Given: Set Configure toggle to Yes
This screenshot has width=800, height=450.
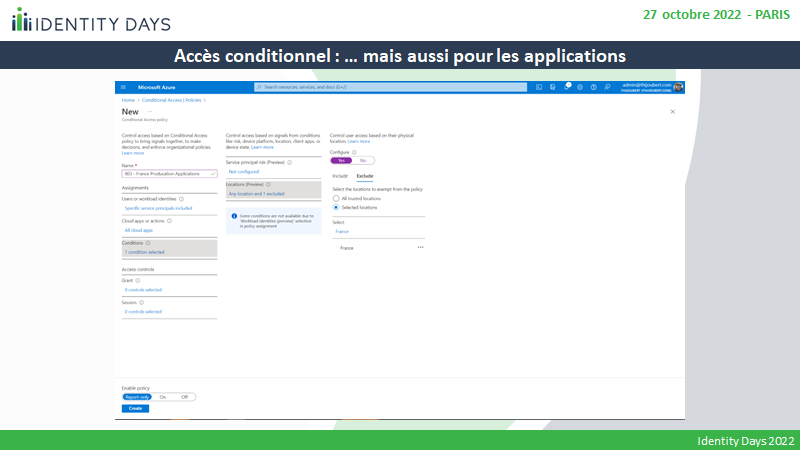Looking at the screenshot, I should click(341, 161).
